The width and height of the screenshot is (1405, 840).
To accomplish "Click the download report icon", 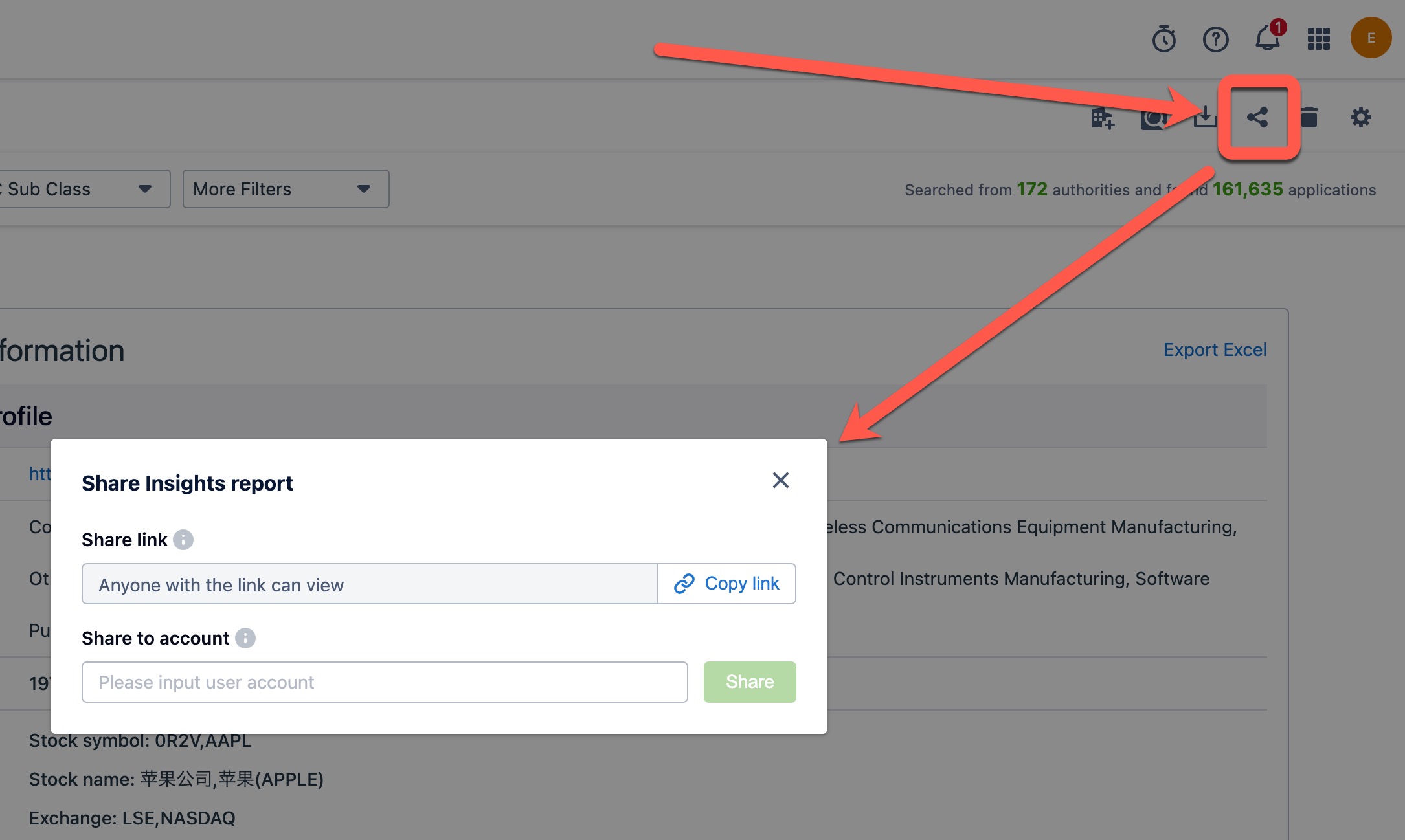I will [1206, 117].
